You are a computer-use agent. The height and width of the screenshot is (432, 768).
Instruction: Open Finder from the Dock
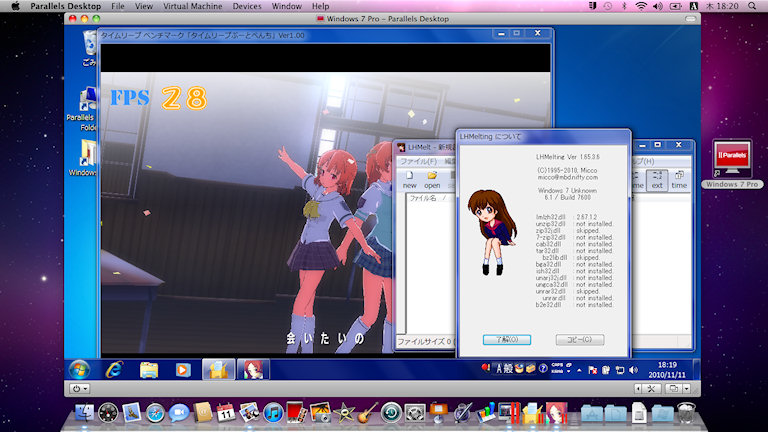point(84,412)
